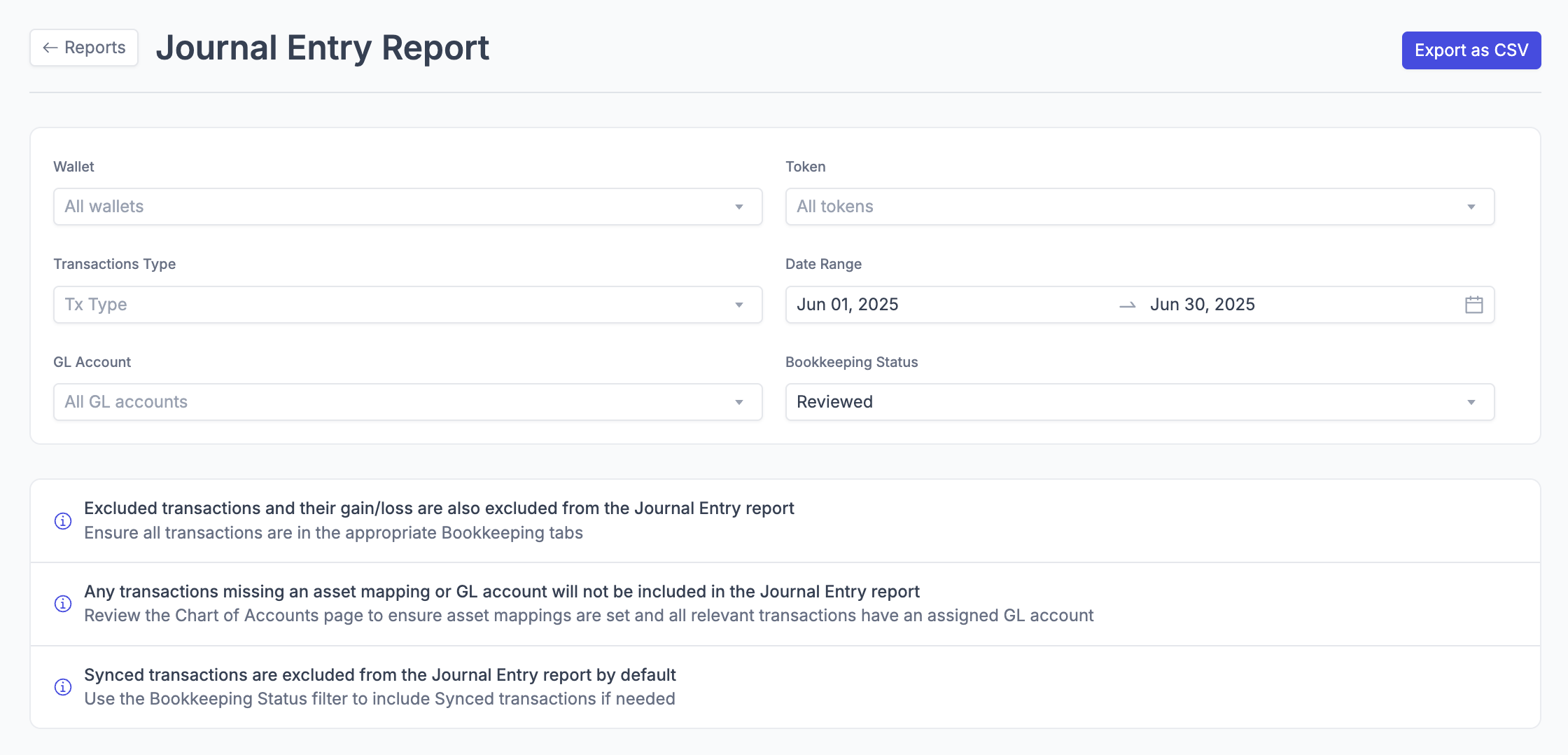The width and height of the screenshot is (1568, 755).
Task: Click the Date Range field label
Action: pyautogui.click(x=823, y=264)
